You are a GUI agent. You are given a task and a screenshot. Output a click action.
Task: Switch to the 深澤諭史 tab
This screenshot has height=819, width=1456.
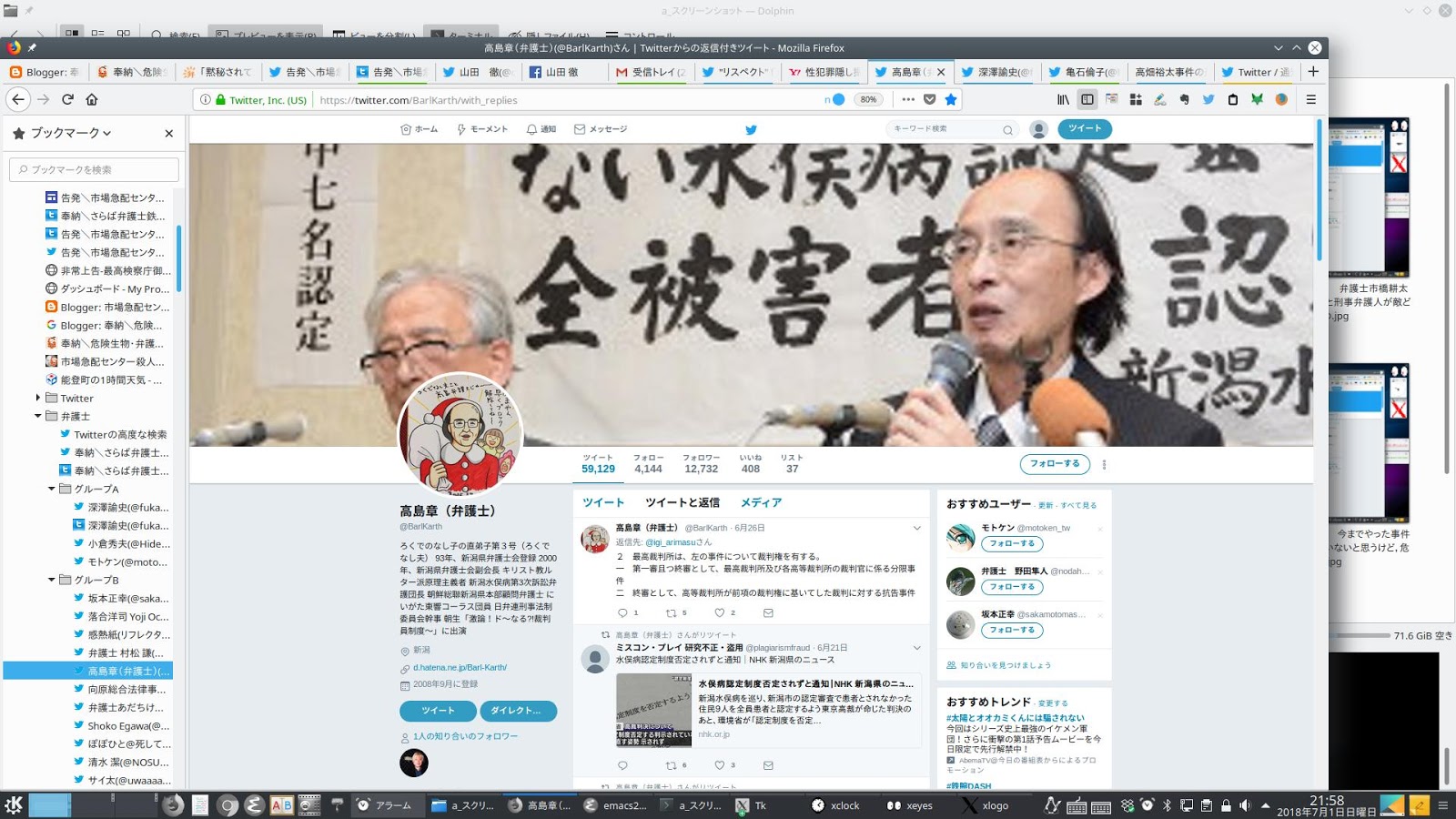(x=996, y=72)
